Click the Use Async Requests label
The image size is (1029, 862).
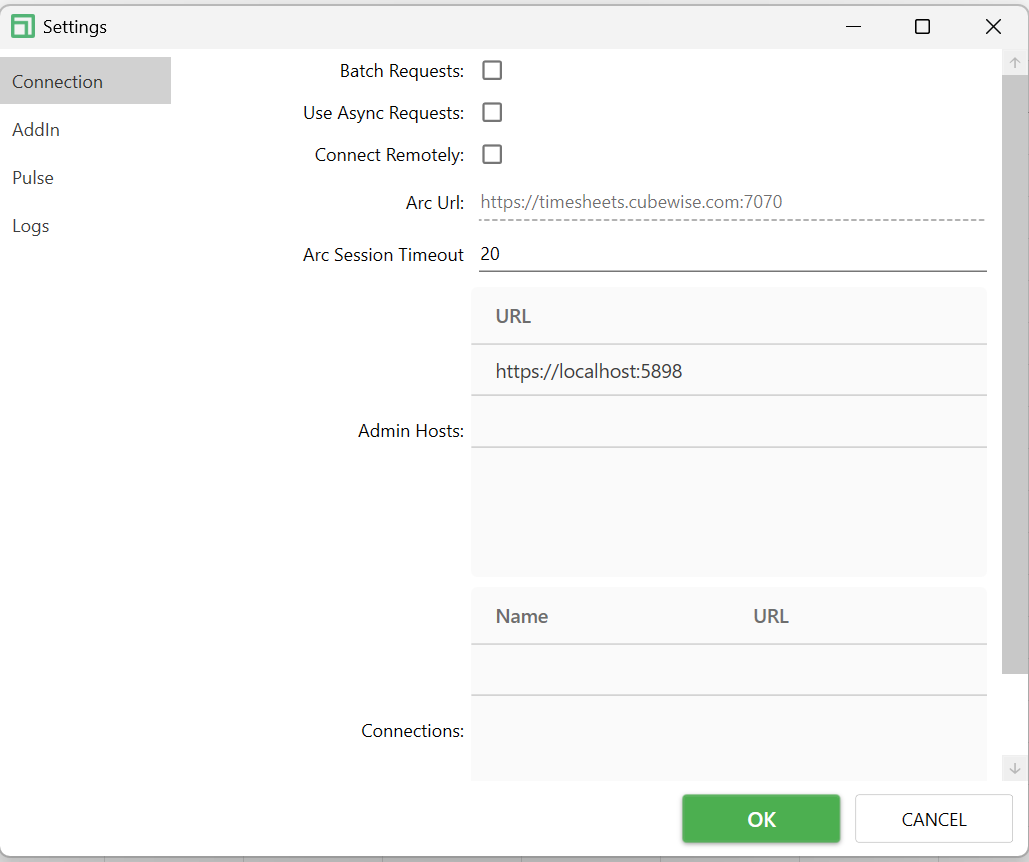[x=383, y=113]
